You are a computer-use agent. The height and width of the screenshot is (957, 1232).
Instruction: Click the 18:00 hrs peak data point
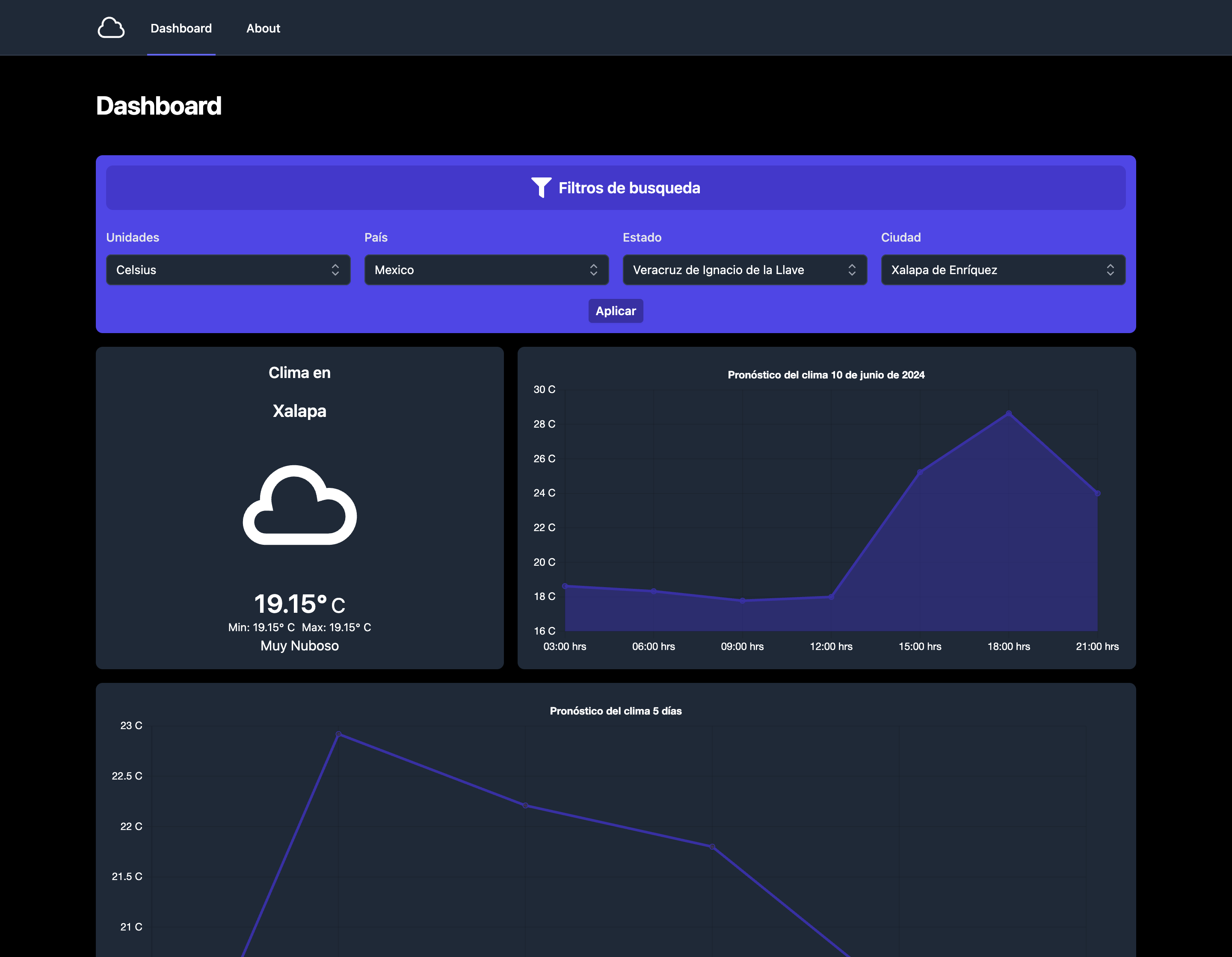pos(1009,414)
